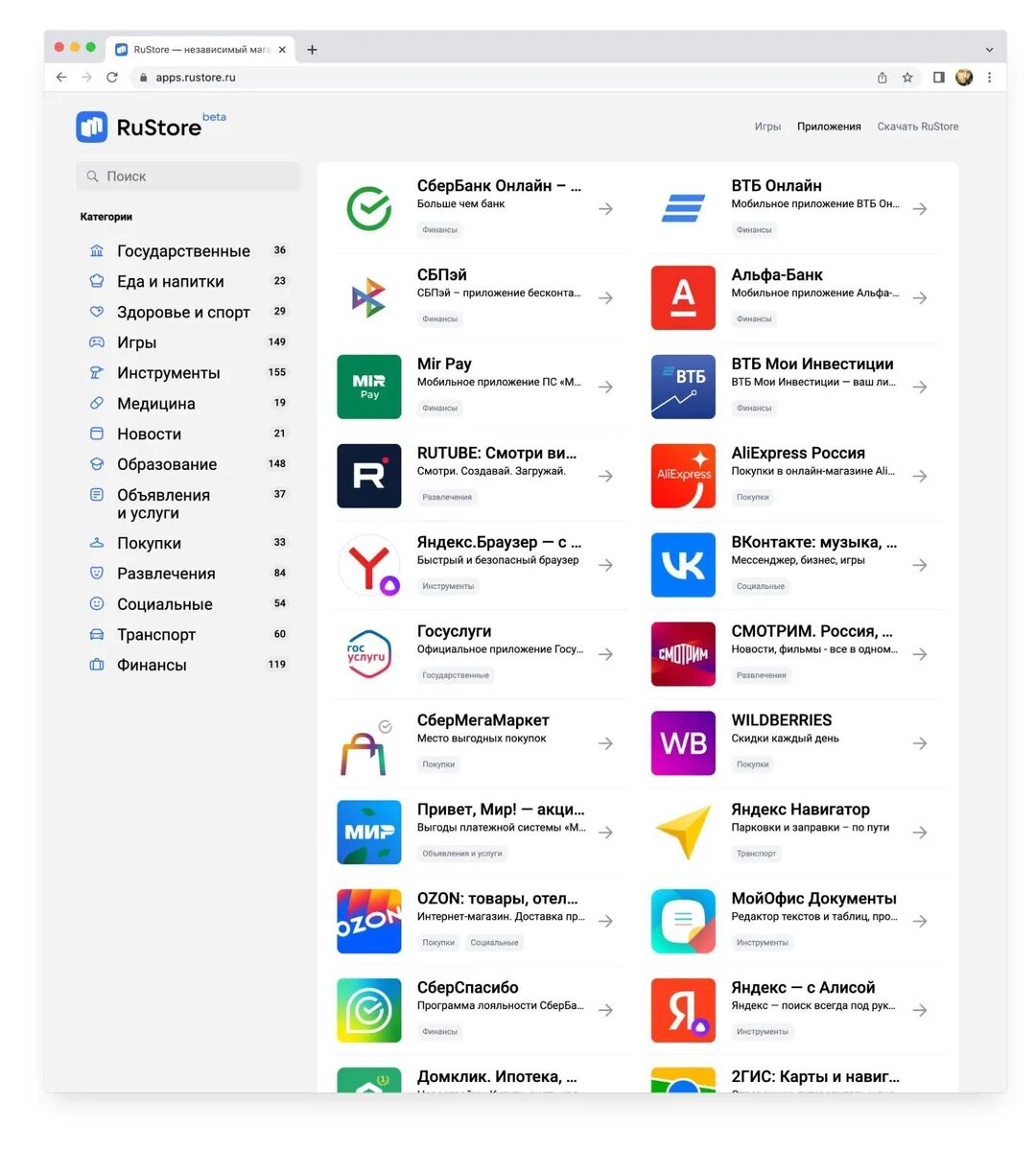Image resolution: width=1036 pixels, height=1151 pixels.
Task: Click the apps.rustore.ru address bar
Action: pos(499,78)
